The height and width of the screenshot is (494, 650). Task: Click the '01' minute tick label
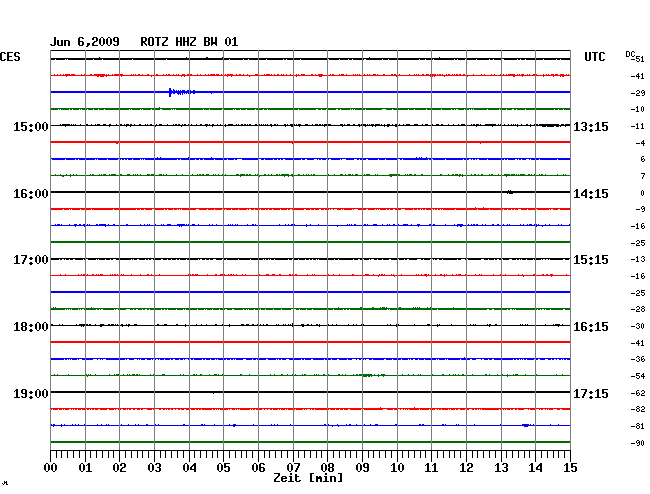pos(85,468)
